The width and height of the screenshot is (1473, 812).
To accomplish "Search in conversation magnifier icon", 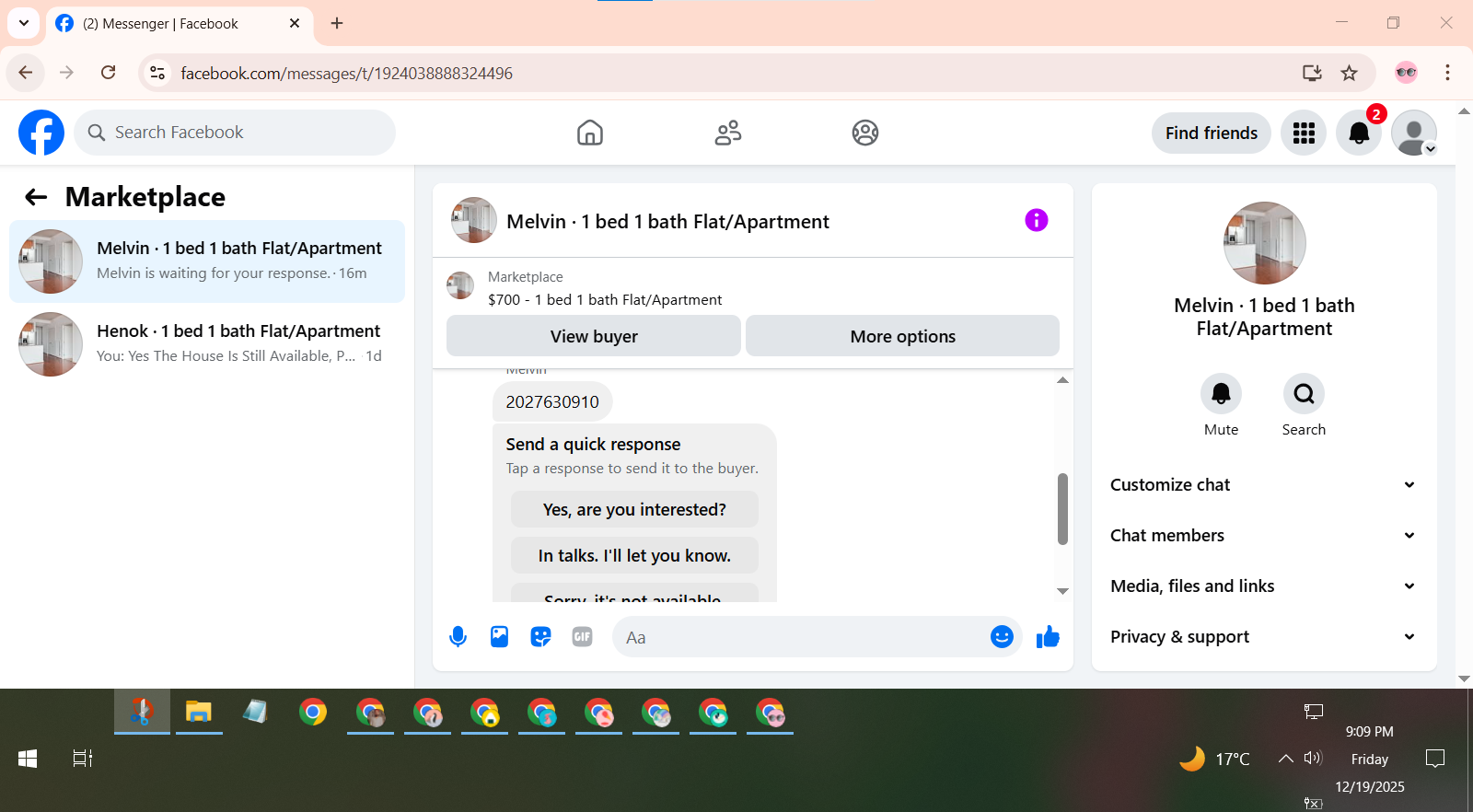I will tap(1304, 394).
